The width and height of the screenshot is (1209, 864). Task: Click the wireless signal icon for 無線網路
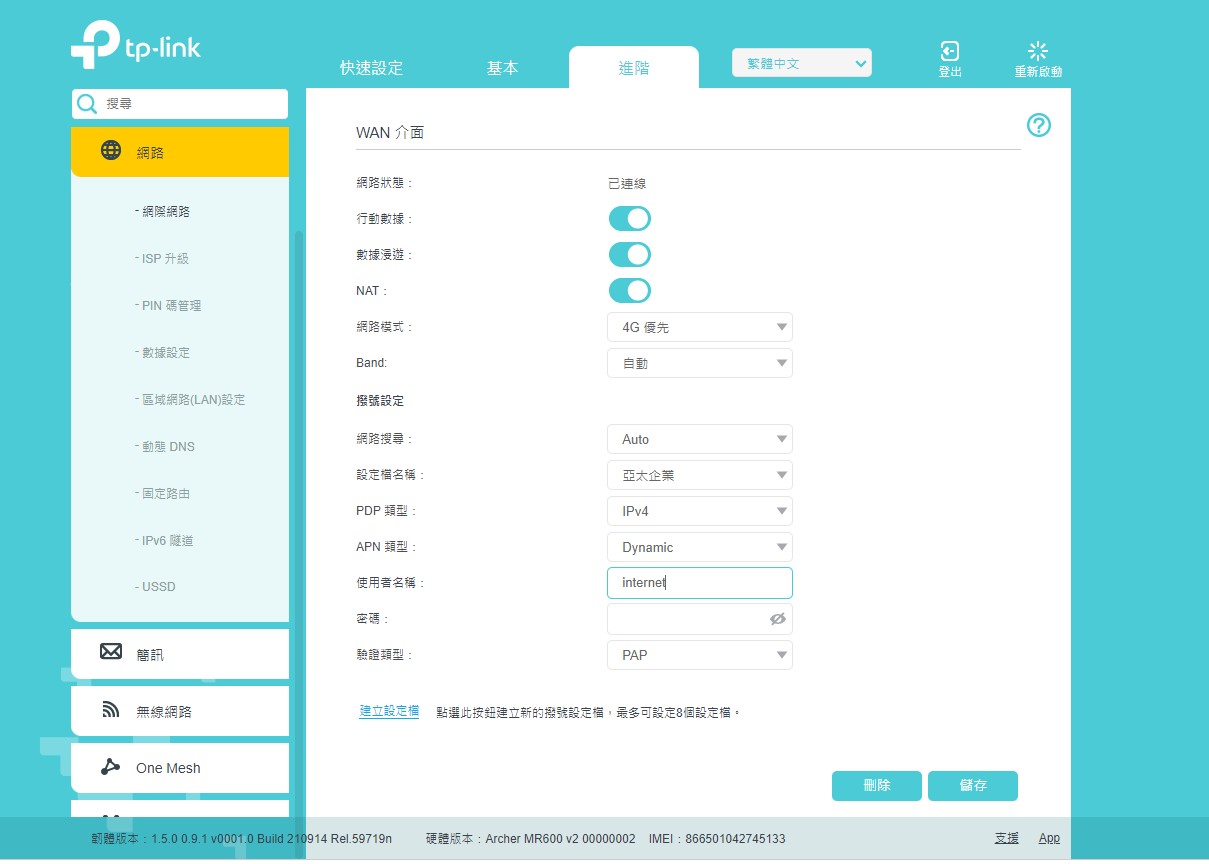[111, 710]
